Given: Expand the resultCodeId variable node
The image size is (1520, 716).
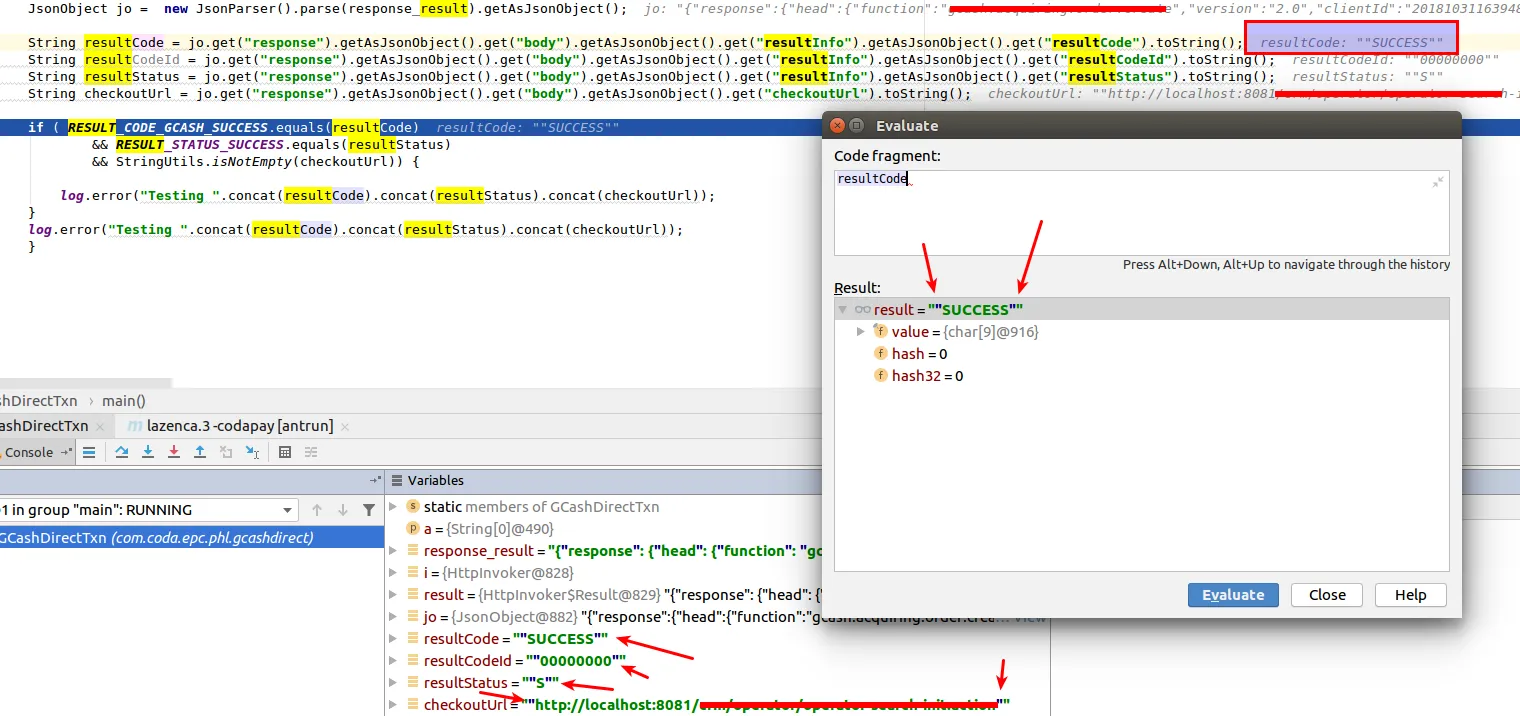Looking at the screenshot, I should [394, 661].
